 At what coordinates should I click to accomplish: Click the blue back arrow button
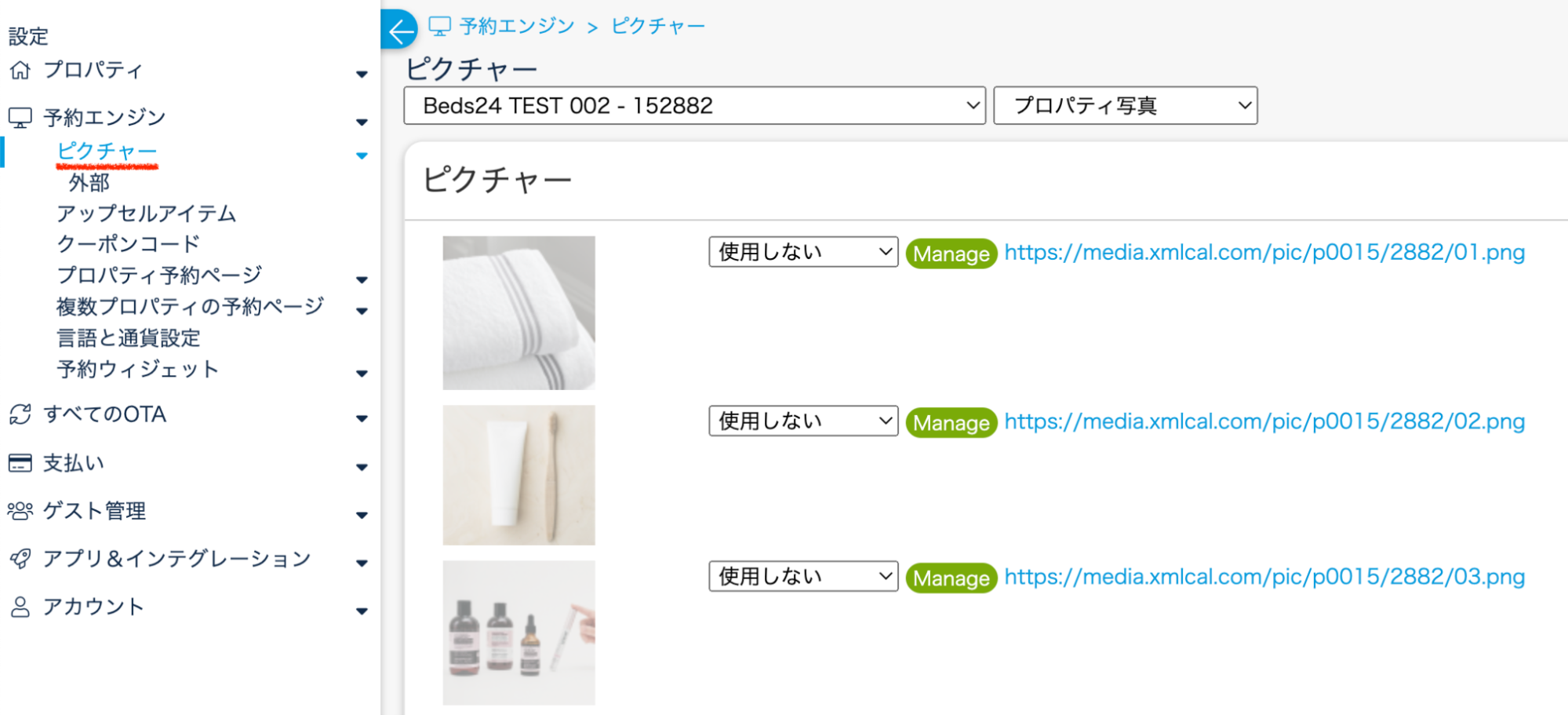click(399, 30)
